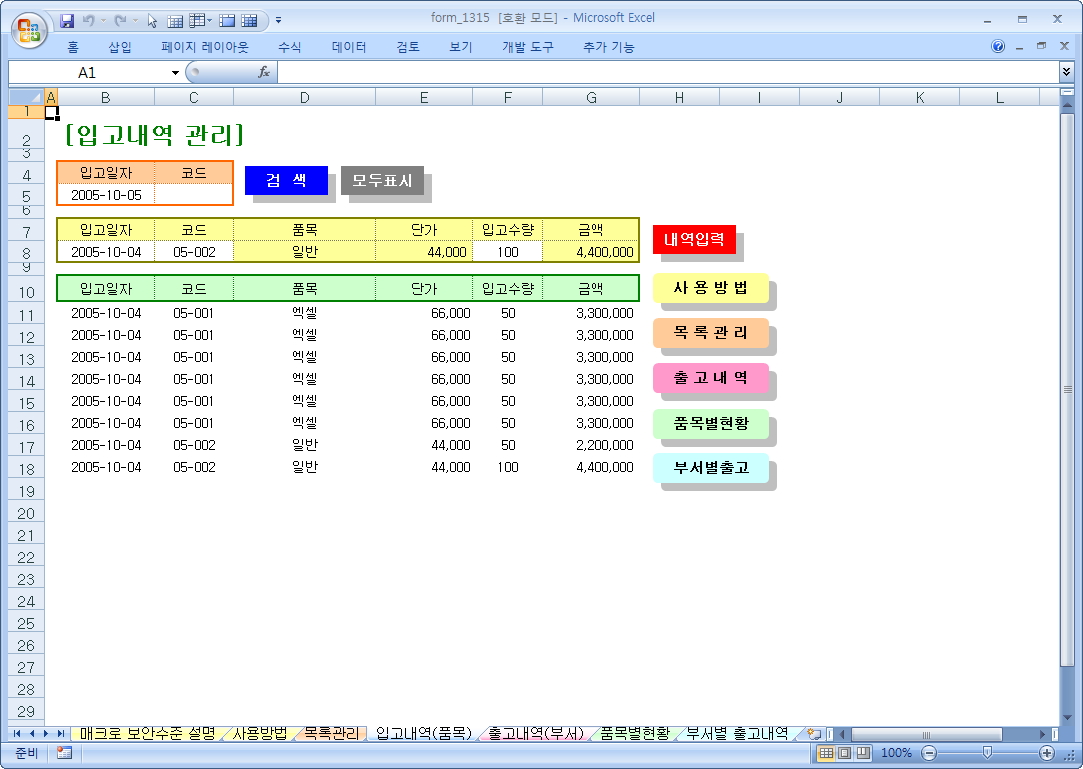
Task: Open Customize Quick Access Toolbar dropdown
Action: coord(278,20)
